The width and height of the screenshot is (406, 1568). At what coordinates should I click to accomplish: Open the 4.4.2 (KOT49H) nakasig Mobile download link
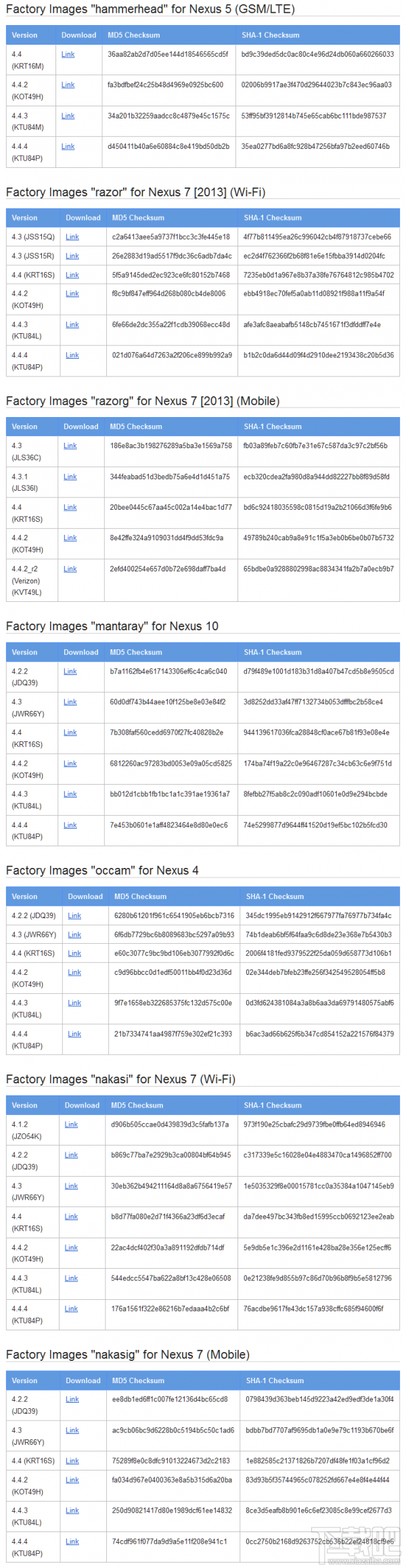72,1479
